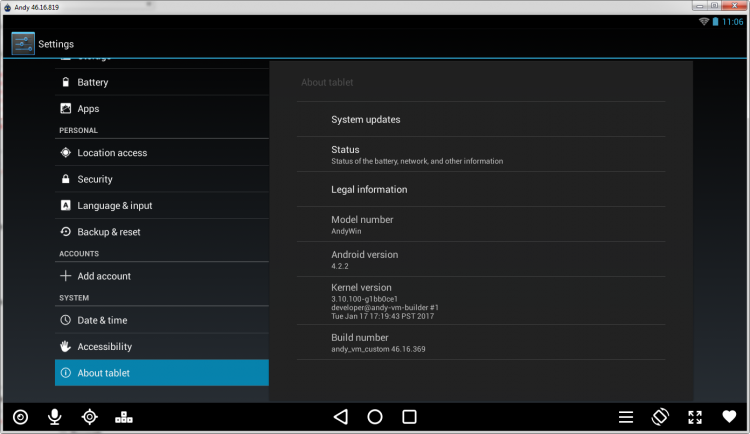The height and width of the screenshot is (434, 750).
Task: Tap the Battery icon in settings list
Action: [66, 82]
